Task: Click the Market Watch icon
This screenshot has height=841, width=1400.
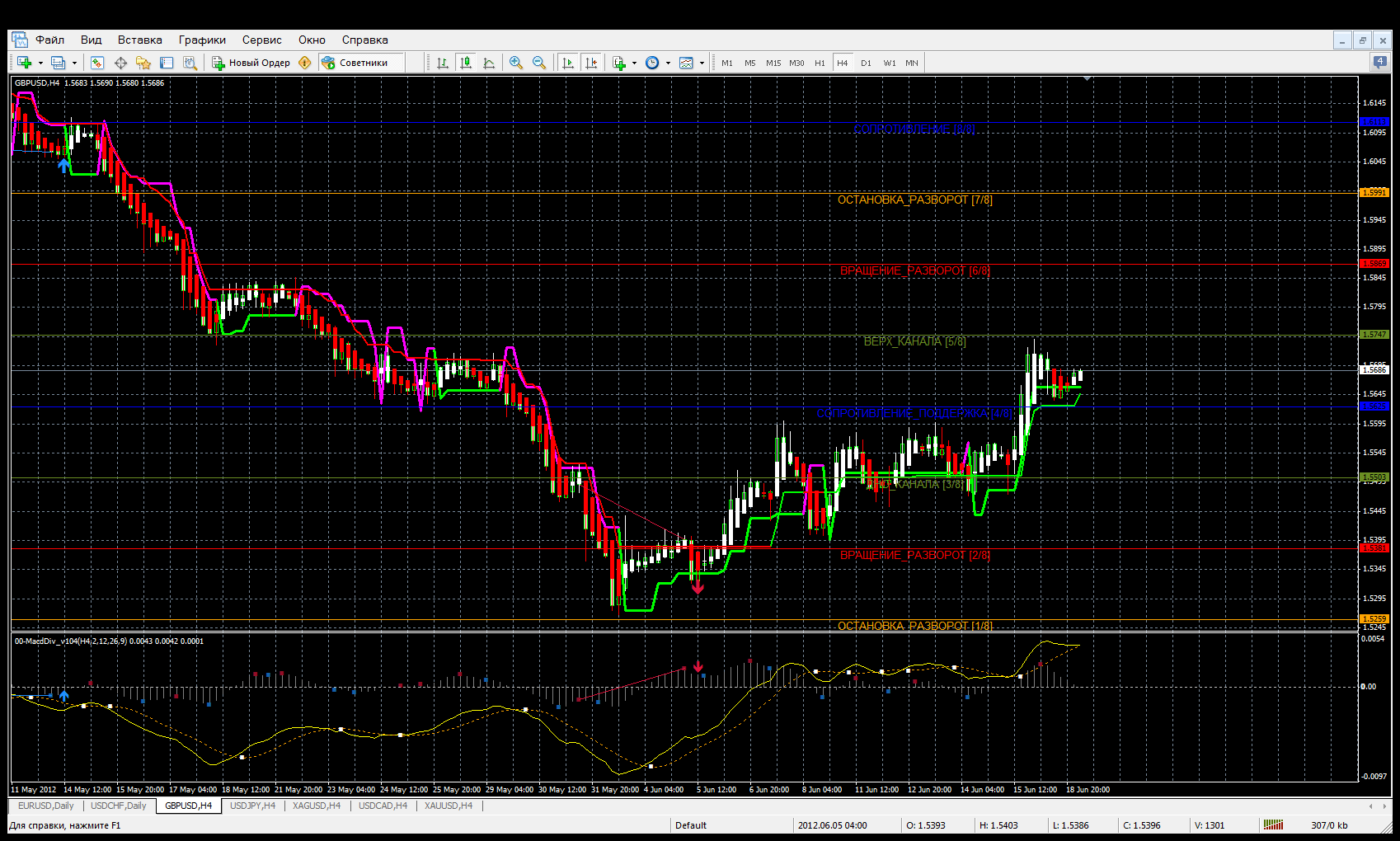Action: 97,63
